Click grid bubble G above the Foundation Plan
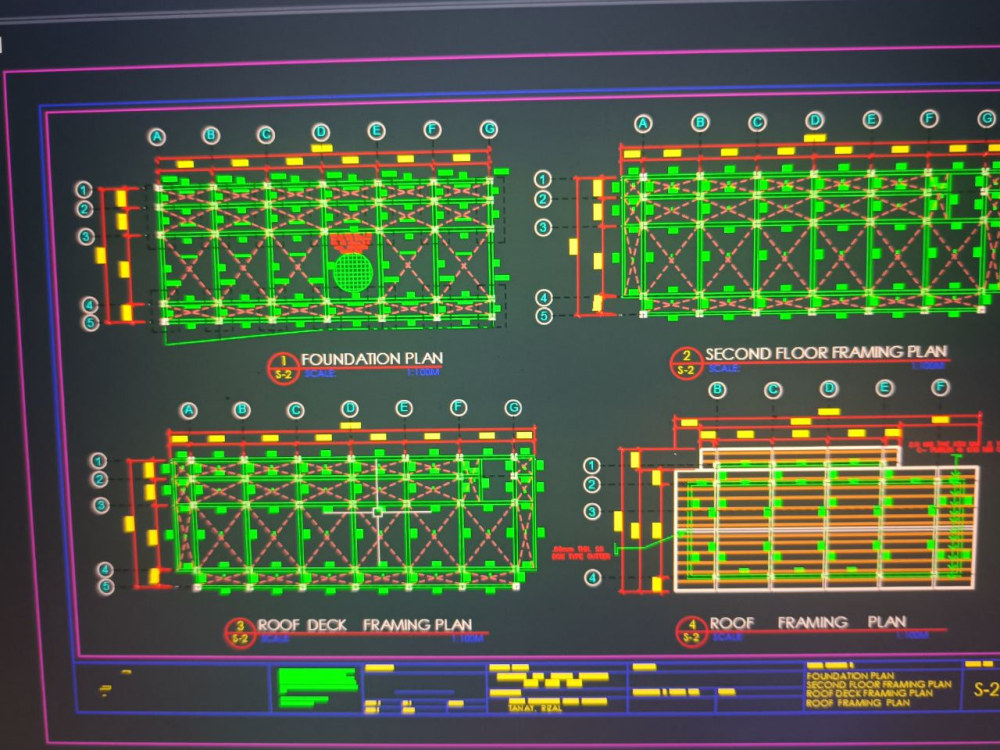 coord(487,129)
